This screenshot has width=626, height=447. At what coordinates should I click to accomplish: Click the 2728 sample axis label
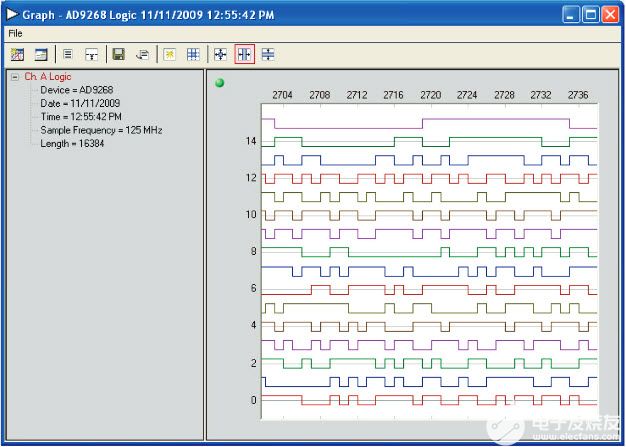click(504, 95)
